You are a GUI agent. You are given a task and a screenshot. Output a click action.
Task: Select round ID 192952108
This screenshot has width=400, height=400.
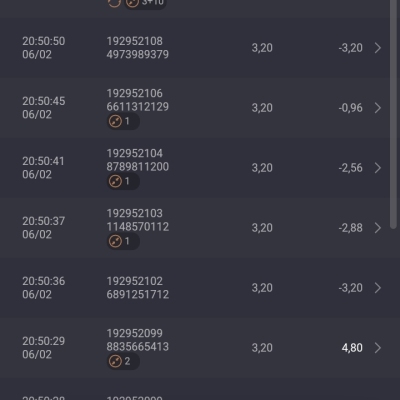click(135, 41)
